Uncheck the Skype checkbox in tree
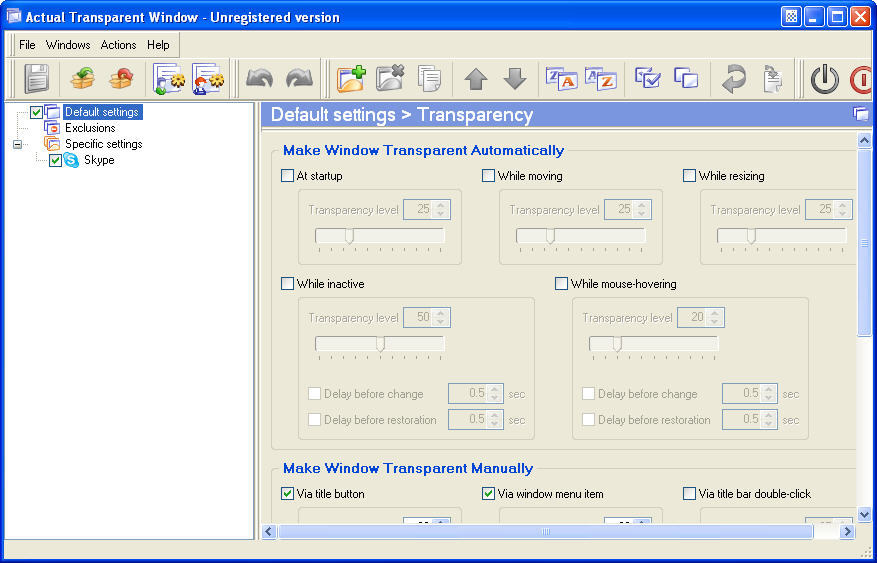877x563 pixels. [55, 160]
